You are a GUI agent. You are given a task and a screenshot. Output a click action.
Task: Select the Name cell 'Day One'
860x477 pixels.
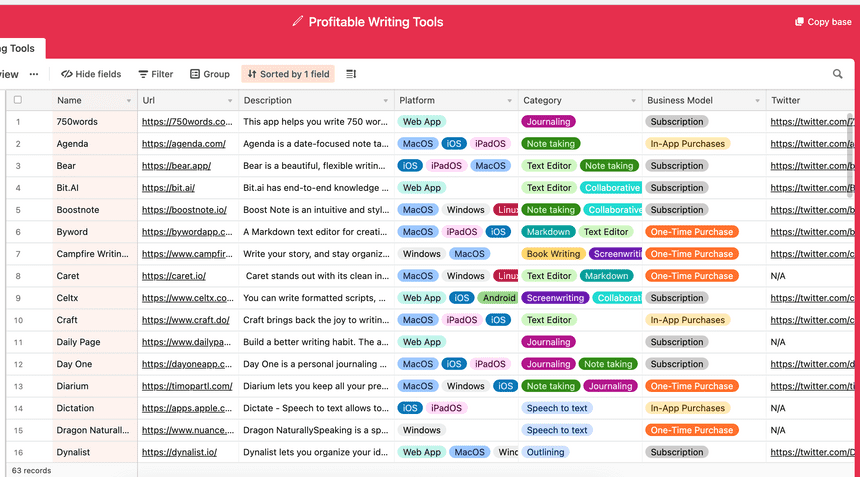click(94, 364)
